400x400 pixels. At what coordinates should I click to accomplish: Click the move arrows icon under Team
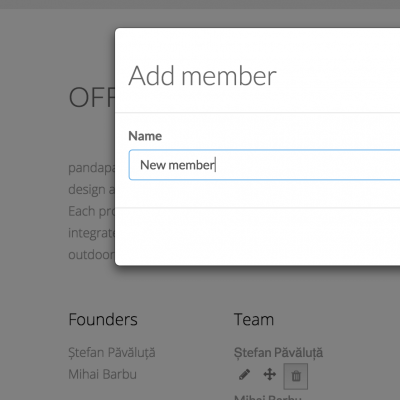270,374
